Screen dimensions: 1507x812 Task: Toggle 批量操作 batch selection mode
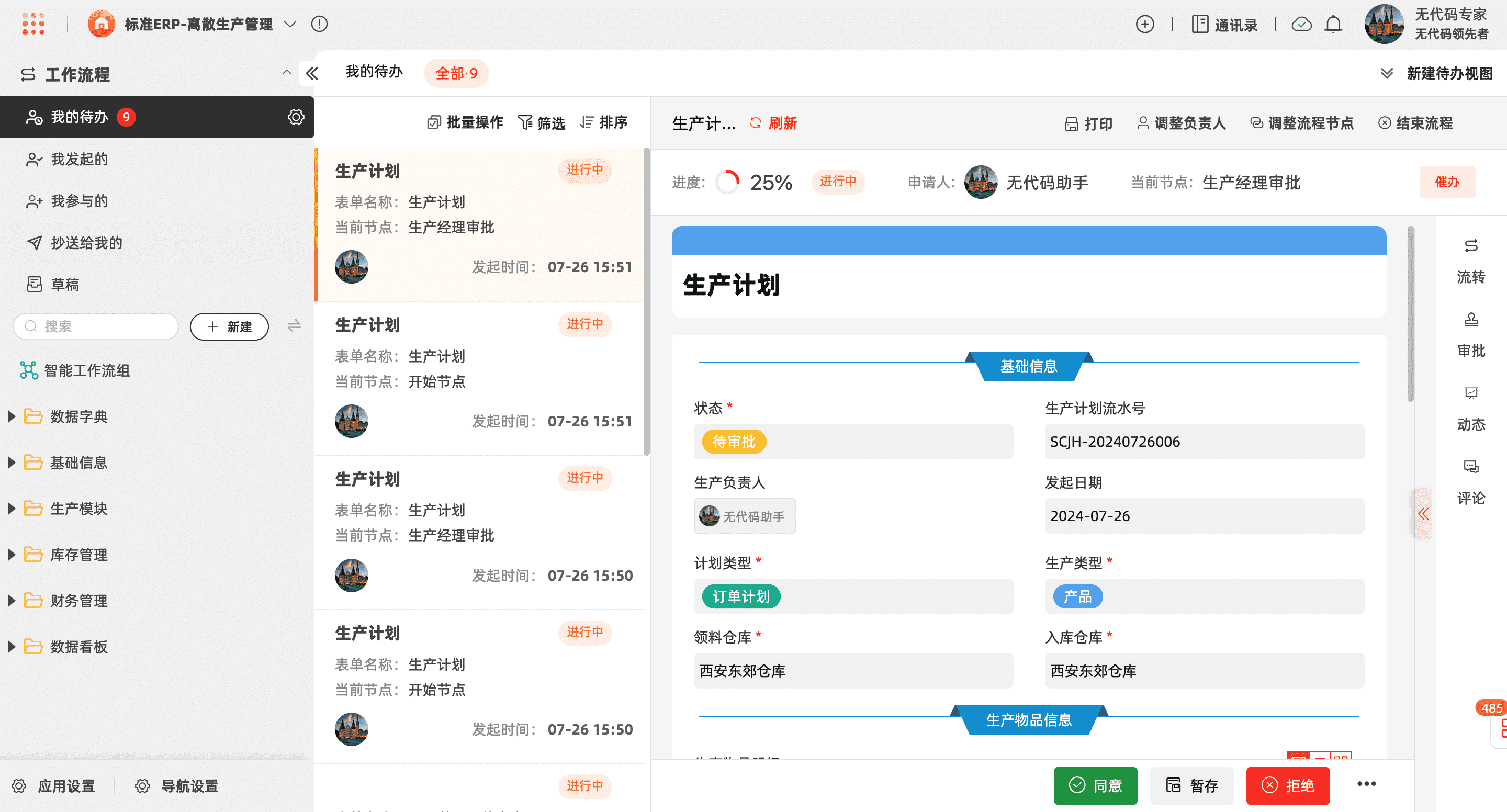point(465,122)
